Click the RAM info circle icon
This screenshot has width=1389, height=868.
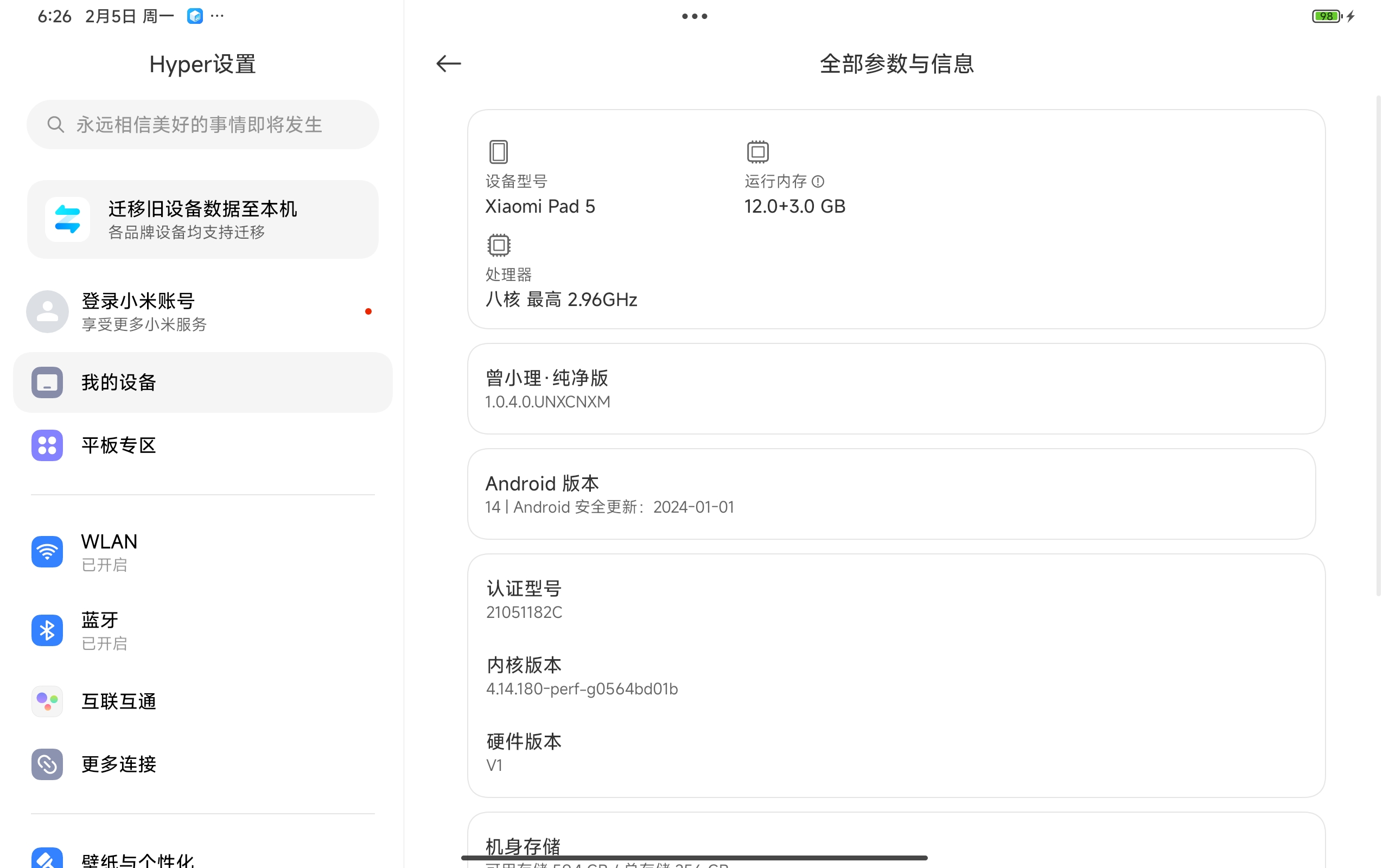[818, 181]
